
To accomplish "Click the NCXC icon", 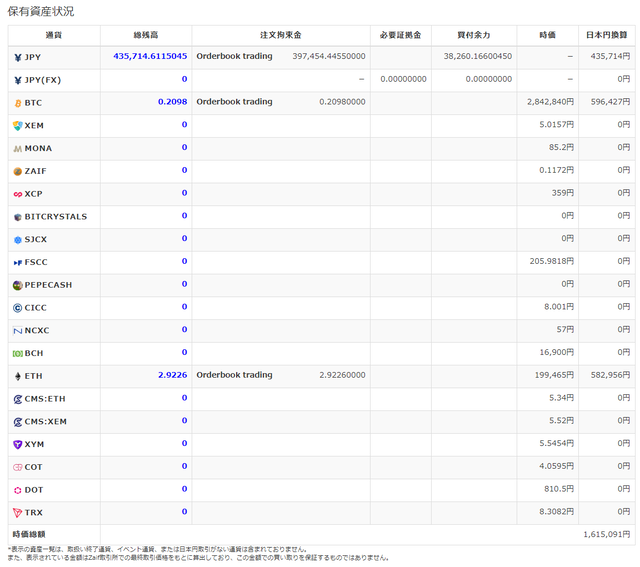I will point(18,331).
